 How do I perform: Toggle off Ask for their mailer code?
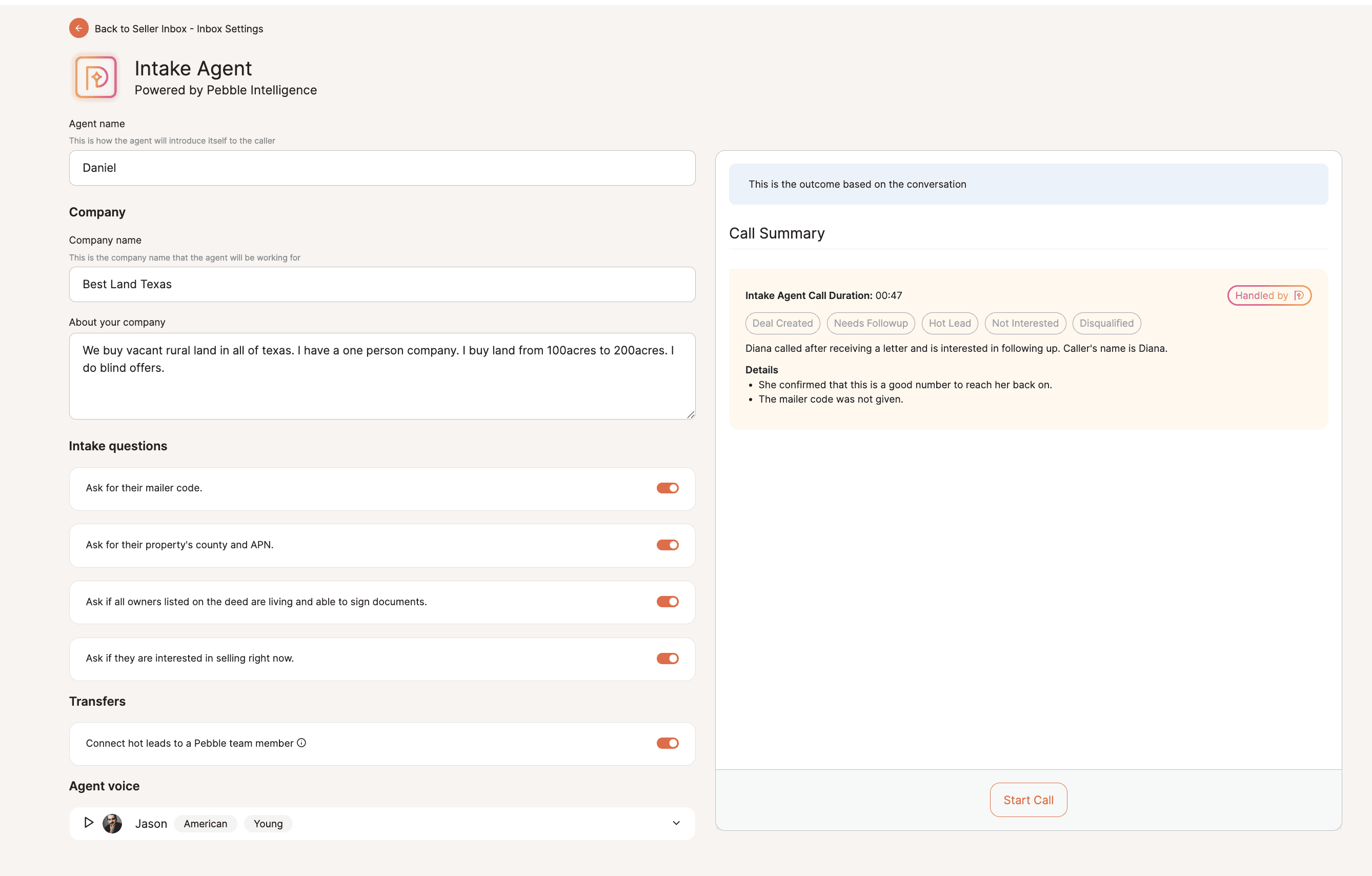pos(667,488)
